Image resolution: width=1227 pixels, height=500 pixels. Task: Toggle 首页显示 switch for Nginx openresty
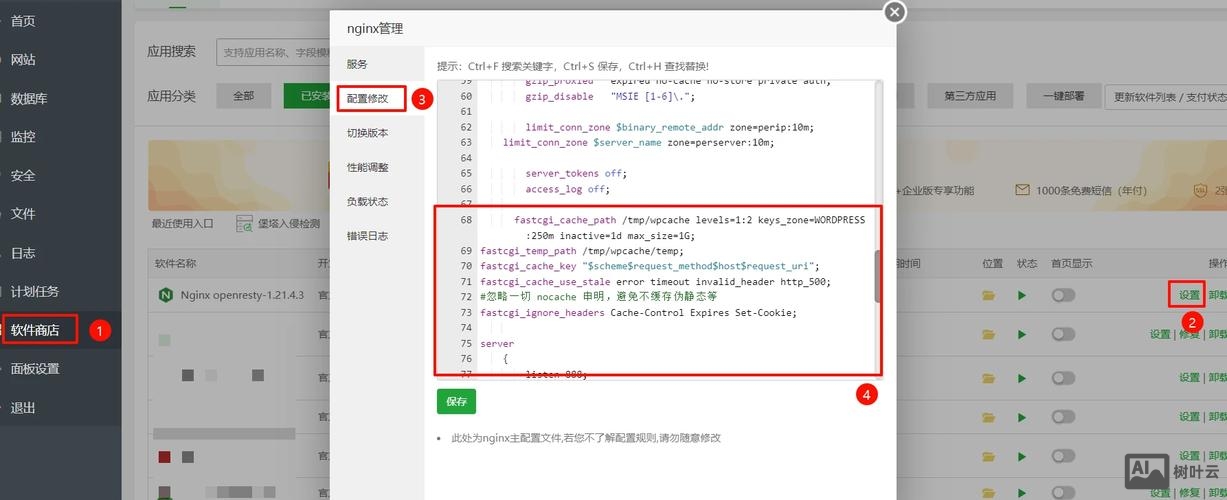pos(1063,295)
